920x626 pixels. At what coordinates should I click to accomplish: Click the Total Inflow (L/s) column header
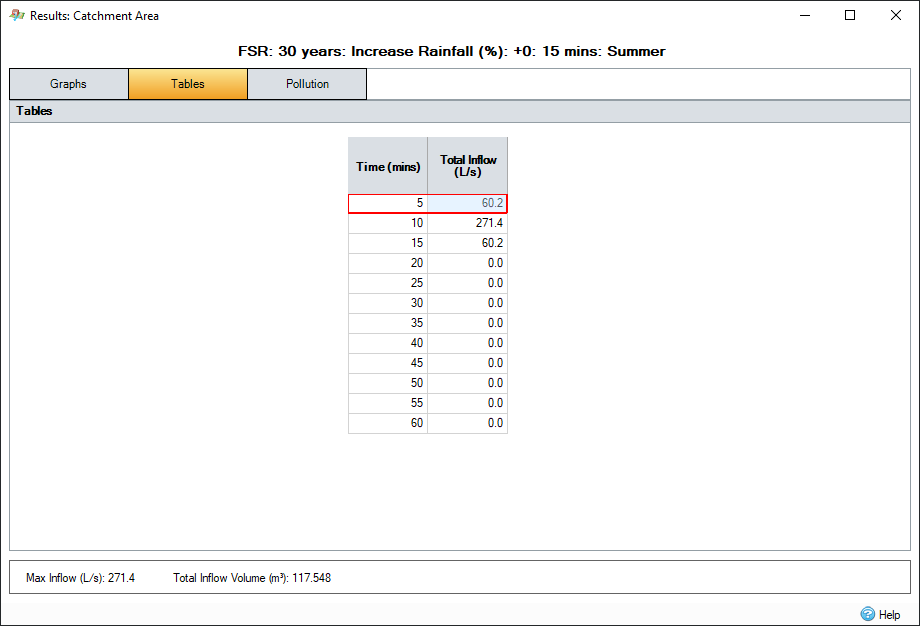468,166
